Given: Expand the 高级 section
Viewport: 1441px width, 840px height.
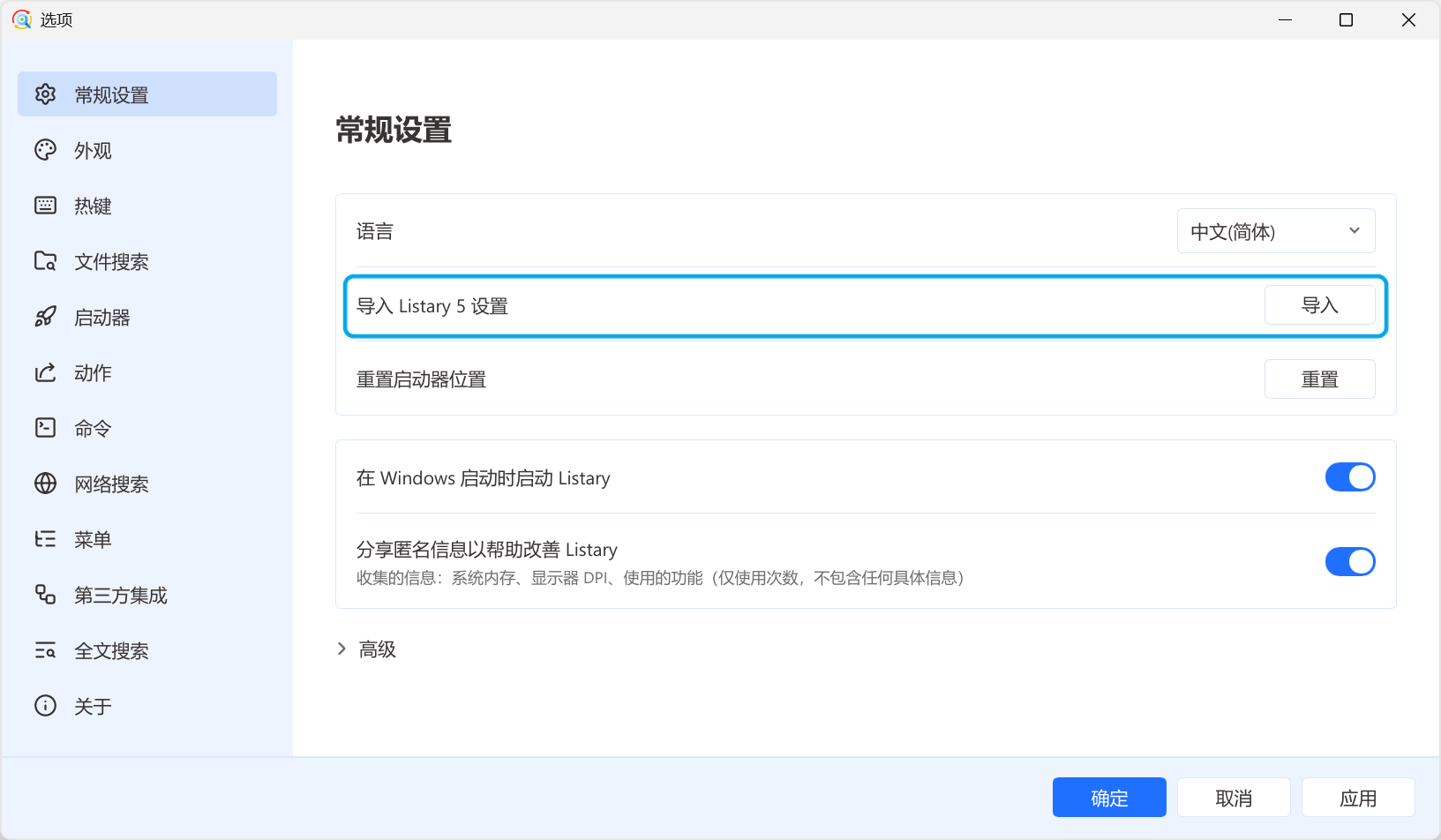Looking at the screenshot, I should (367, 649).
